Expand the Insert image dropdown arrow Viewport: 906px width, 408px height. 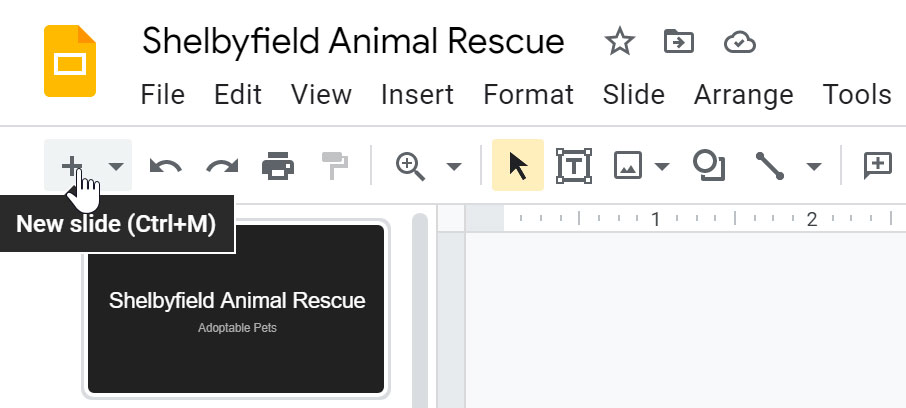pos(661,166)
